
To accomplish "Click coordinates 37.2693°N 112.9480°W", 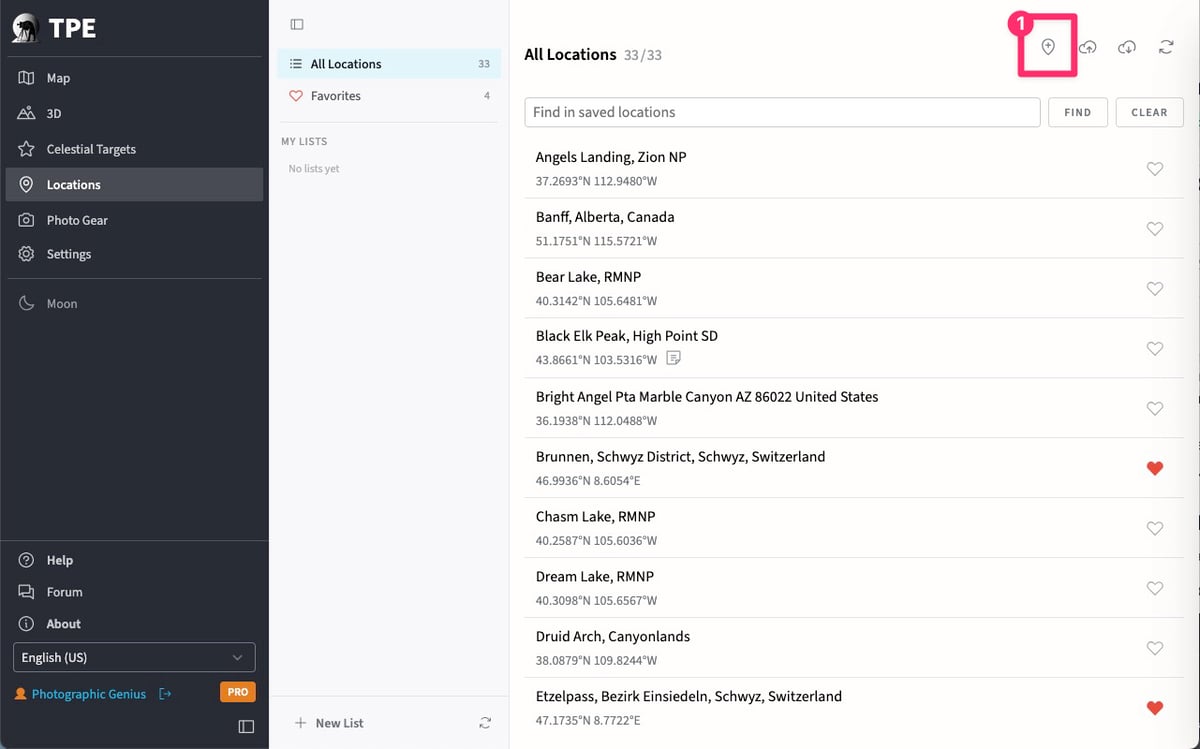I will click(596, 181).
